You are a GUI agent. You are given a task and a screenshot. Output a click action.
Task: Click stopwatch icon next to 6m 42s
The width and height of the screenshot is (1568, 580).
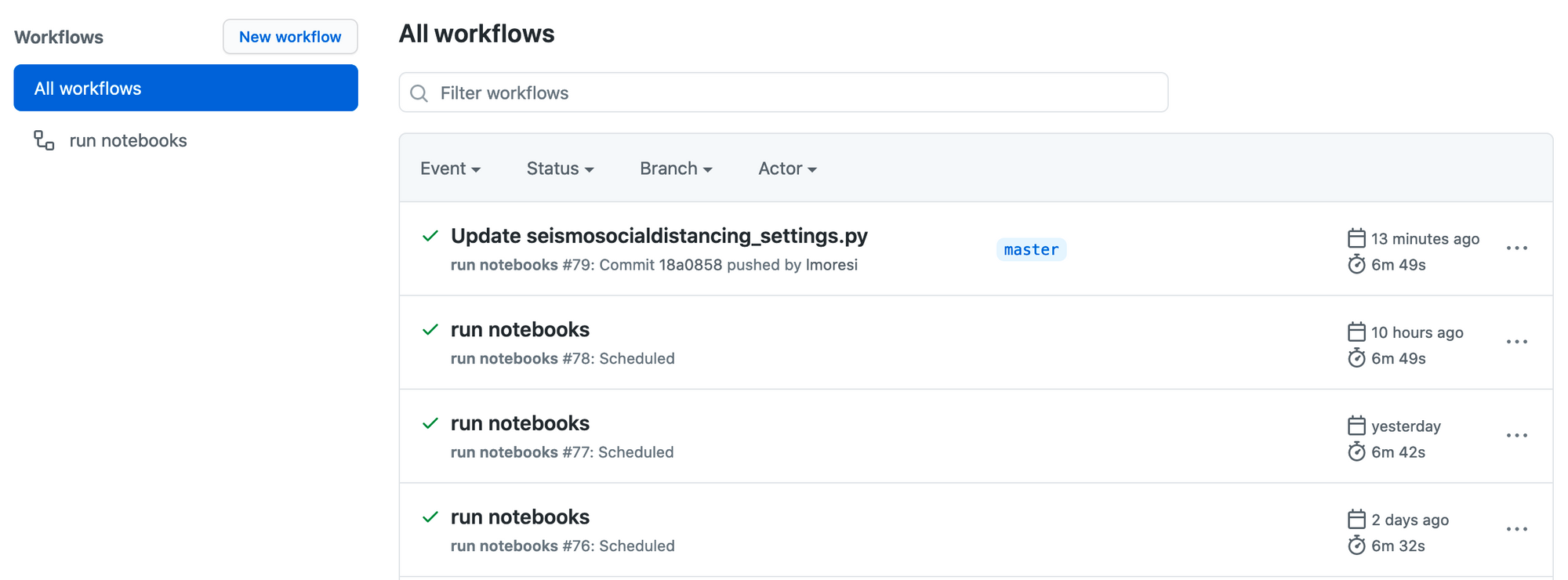[1356, 452]
